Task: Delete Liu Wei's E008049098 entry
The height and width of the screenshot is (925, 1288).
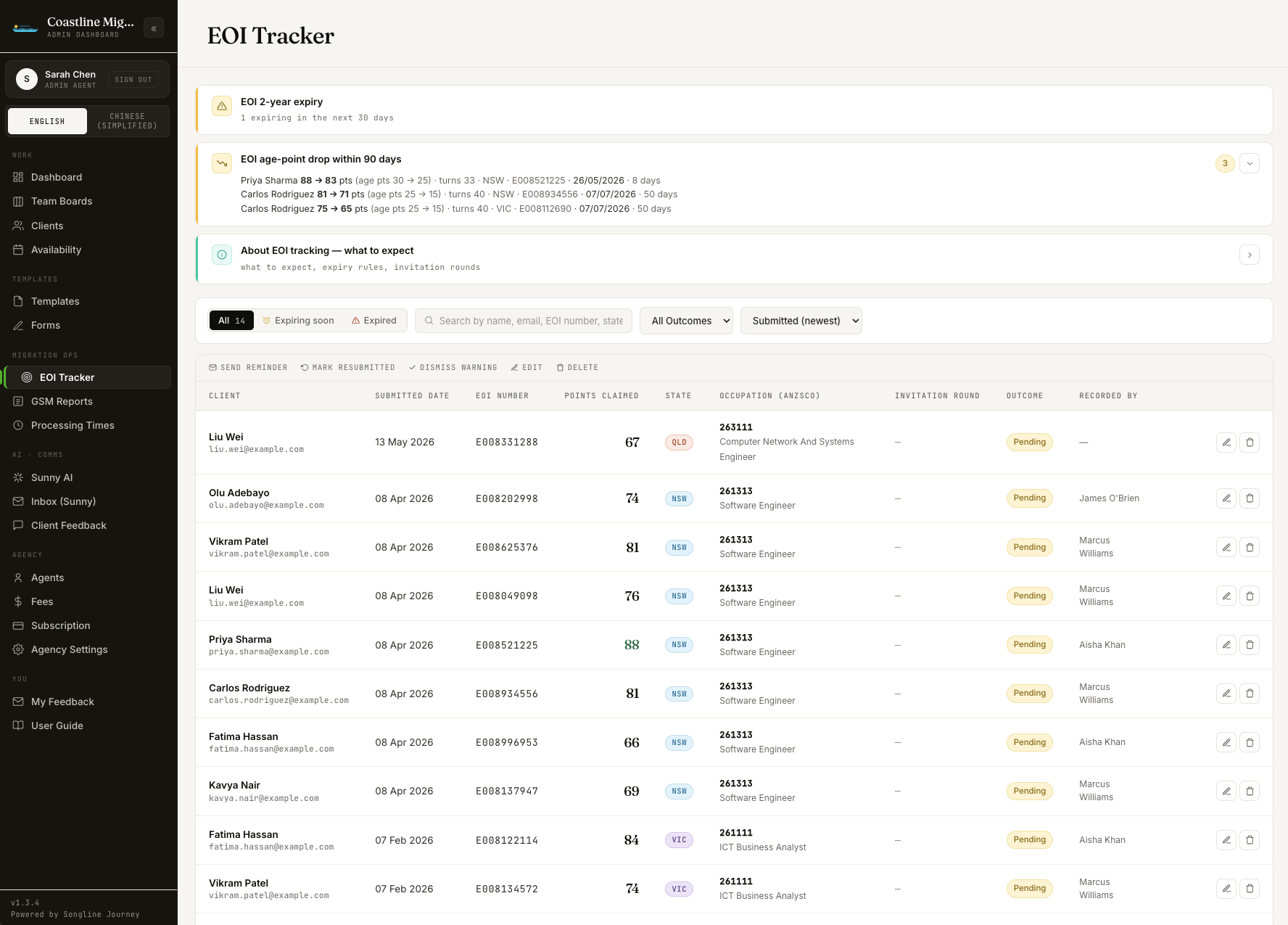Action: pyautogui.click(x=1250, y=596)
